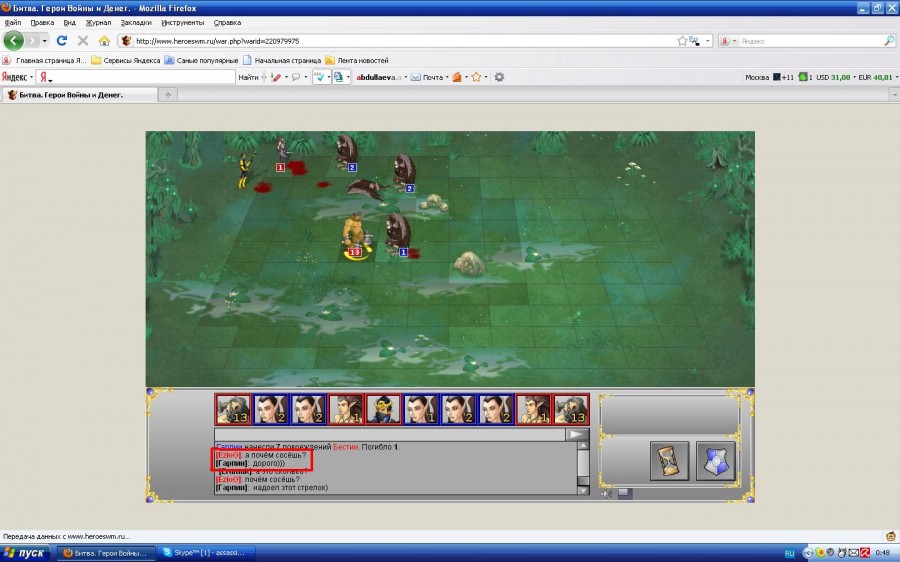
Task: Click the orc warrior stack of 13
Action: click(355, 234)
